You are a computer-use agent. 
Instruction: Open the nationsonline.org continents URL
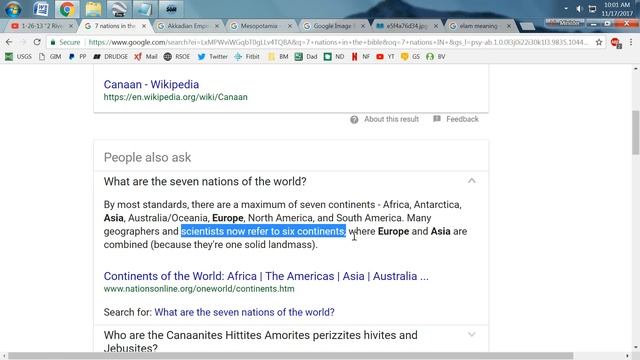199,289
